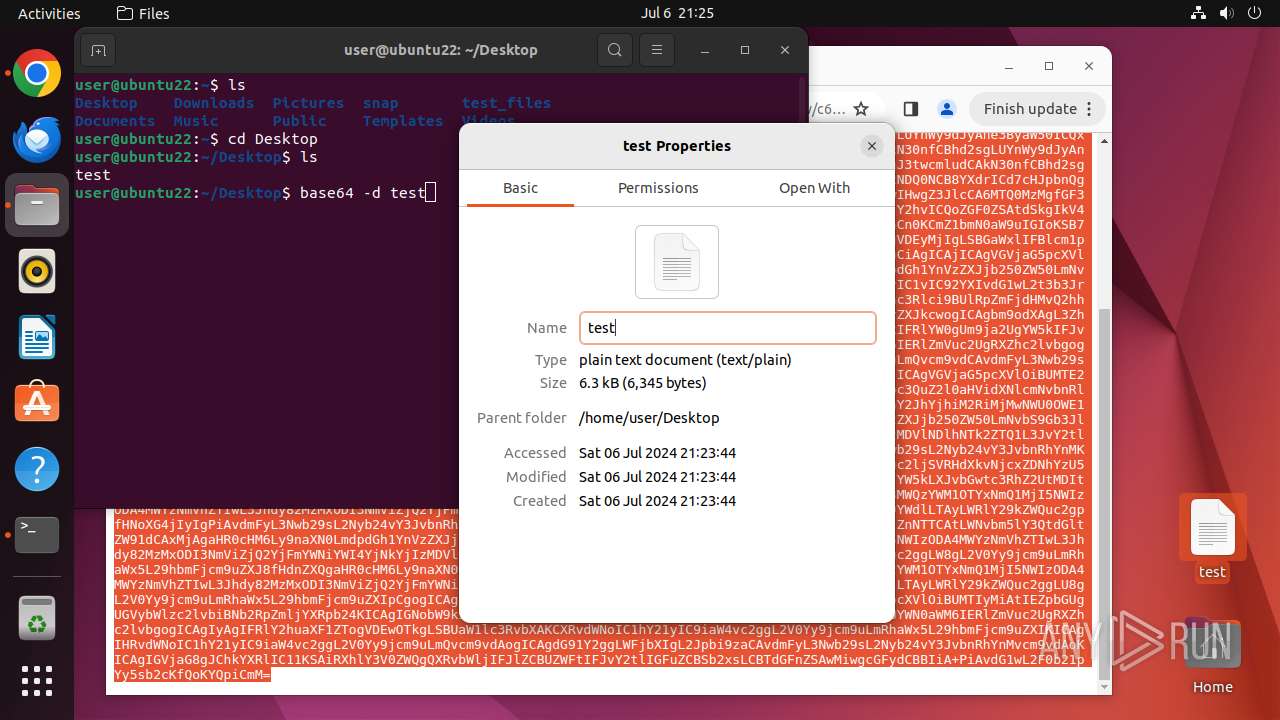Click the Created date value
Screen dimensions: 1280x720
[657, 501]
